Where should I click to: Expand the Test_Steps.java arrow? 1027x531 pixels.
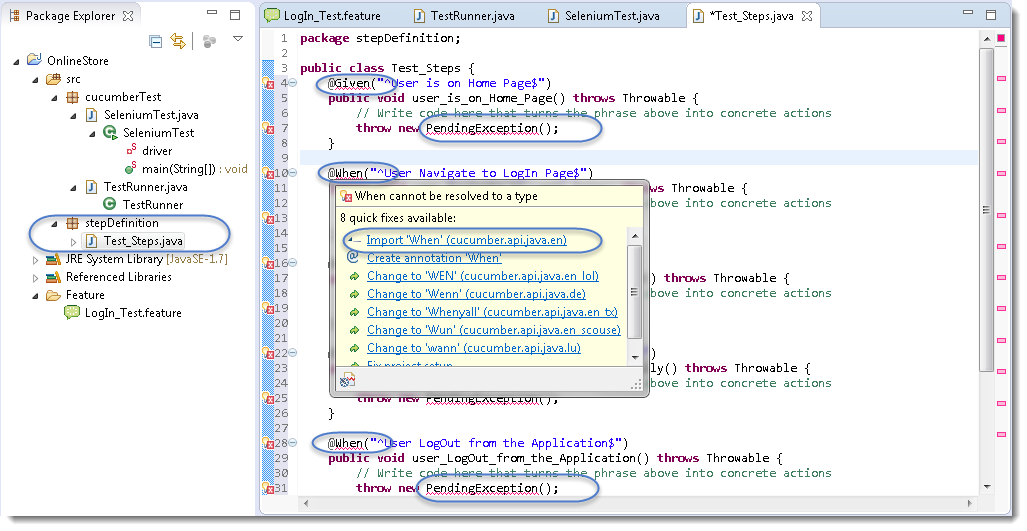(x=73, y=242)
